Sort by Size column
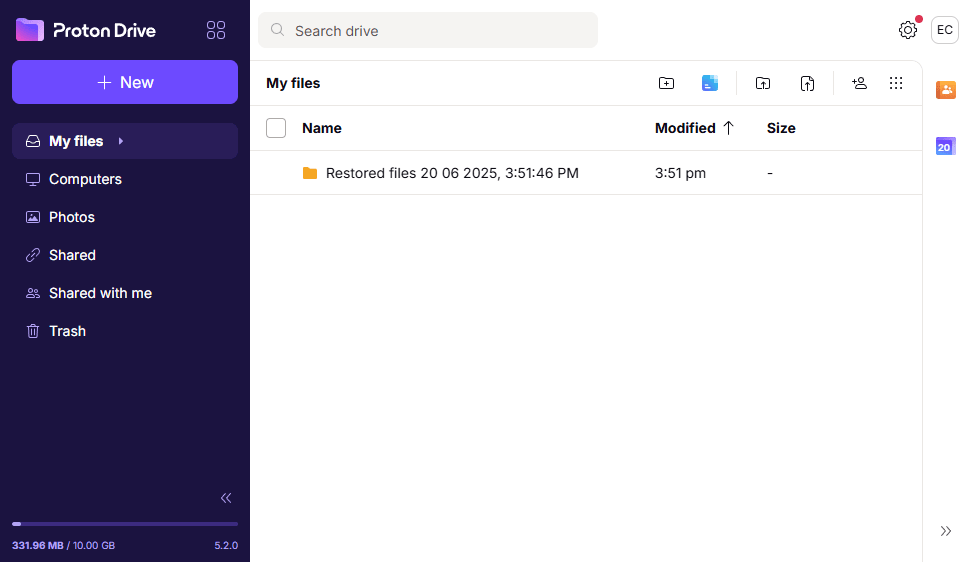 pyautogui.click(x=781, y=128)
